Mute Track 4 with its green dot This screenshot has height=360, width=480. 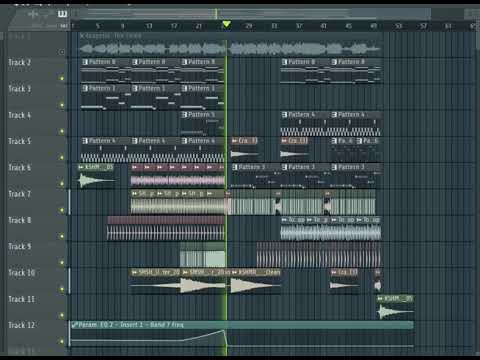(x=62, y=131)
